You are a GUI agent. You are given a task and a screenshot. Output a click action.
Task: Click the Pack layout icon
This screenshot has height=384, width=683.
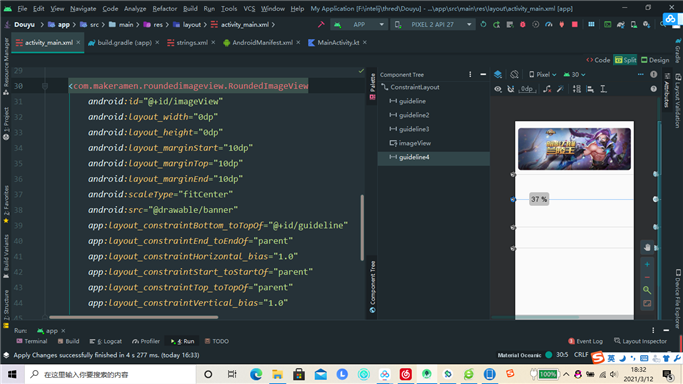(x=577, y=89)
